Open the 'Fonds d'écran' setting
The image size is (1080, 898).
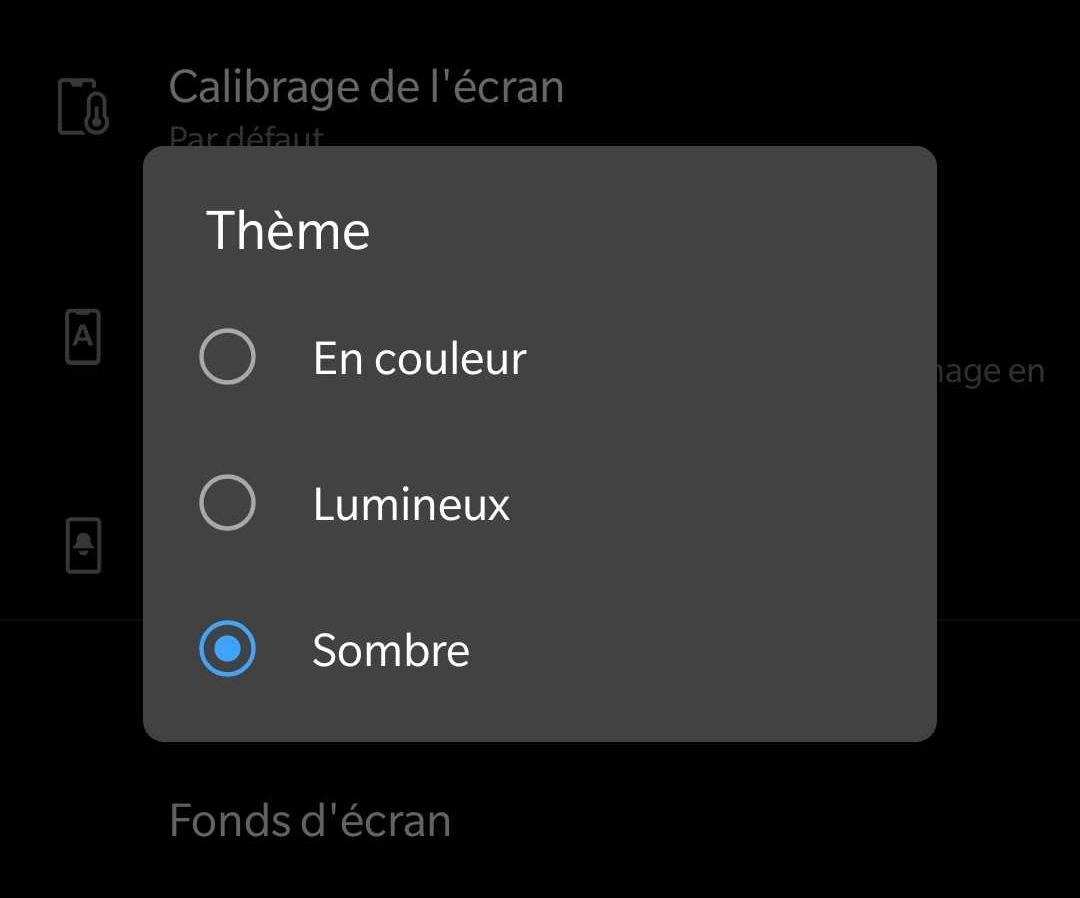click(310, 820)
